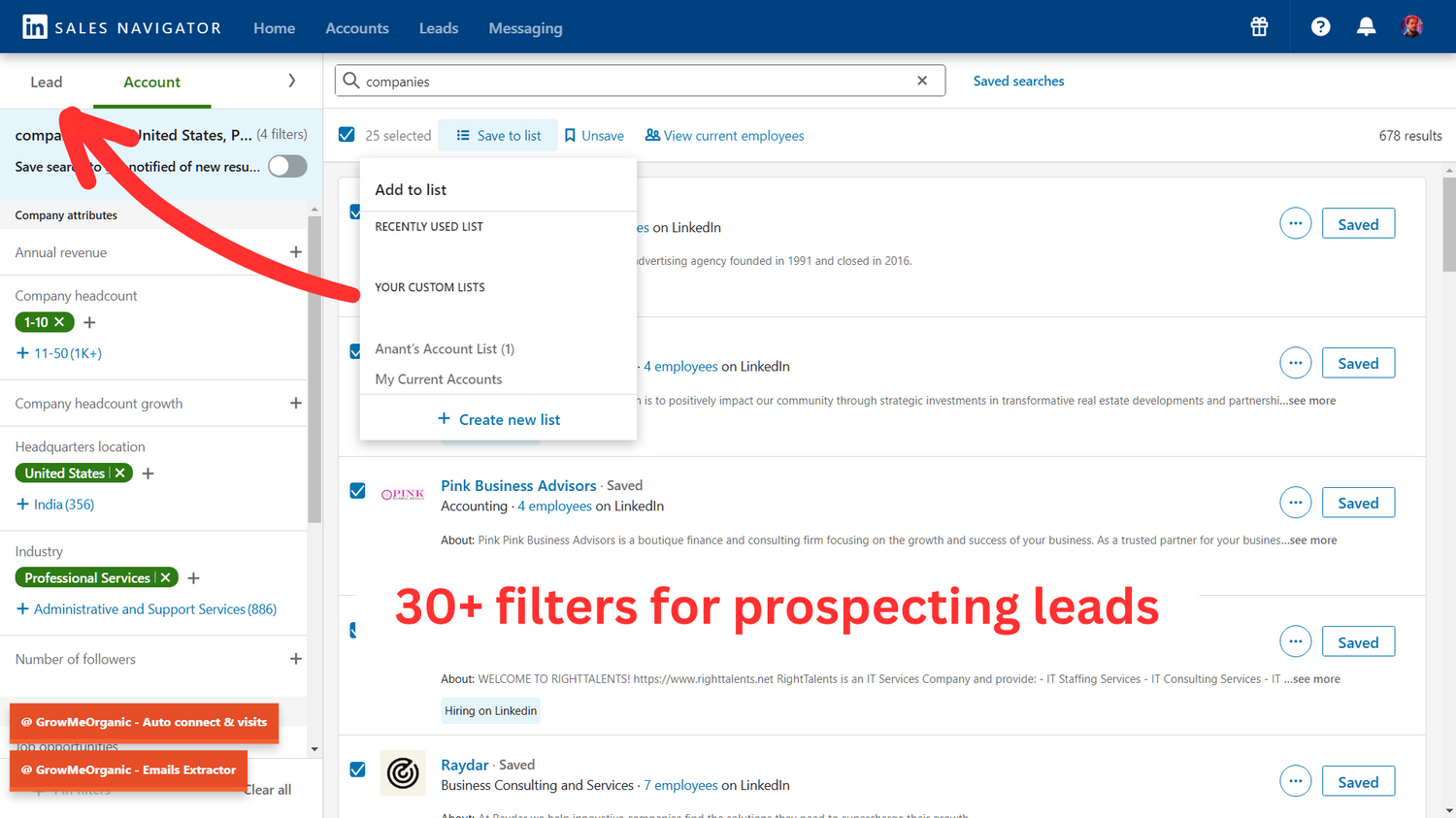Click the Save to list button
The image size is (1456, 818).
click(498, 136)
